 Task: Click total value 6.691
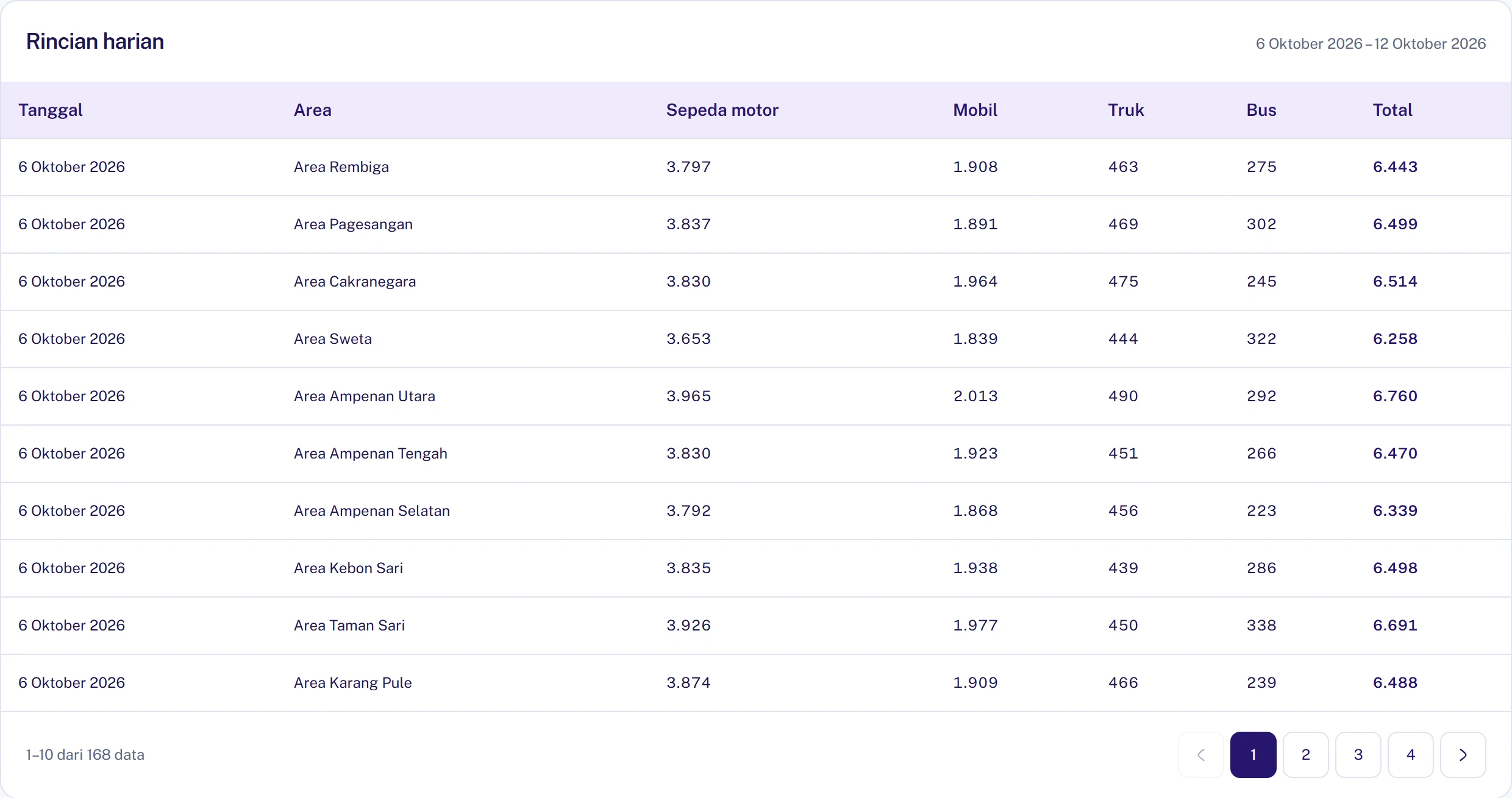(x=1395, y=626)
